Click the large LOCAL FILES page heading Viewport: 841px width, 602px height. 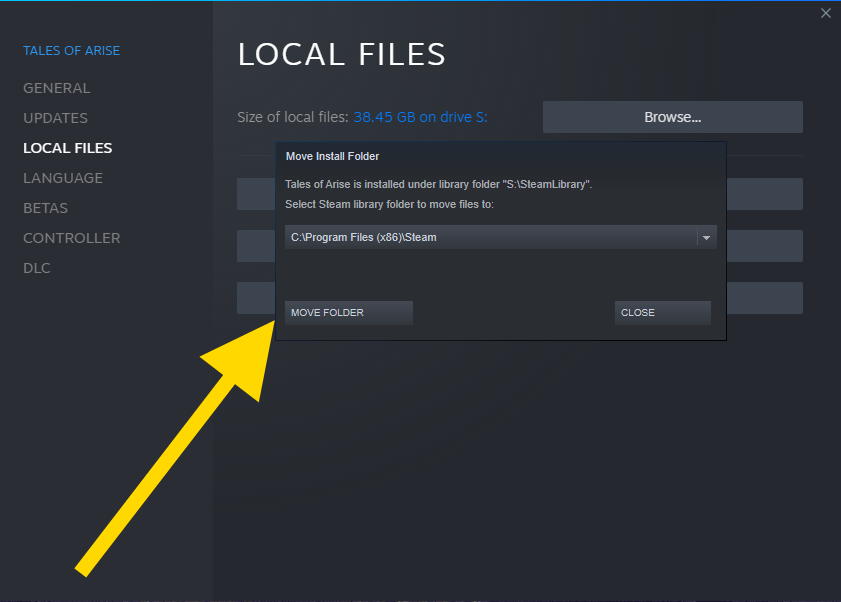point(341,55)
